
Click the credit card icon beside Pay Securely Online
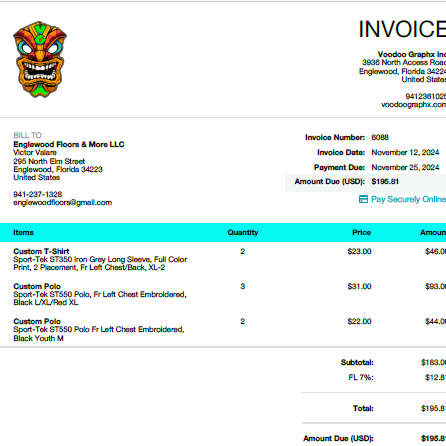[363, 199]
